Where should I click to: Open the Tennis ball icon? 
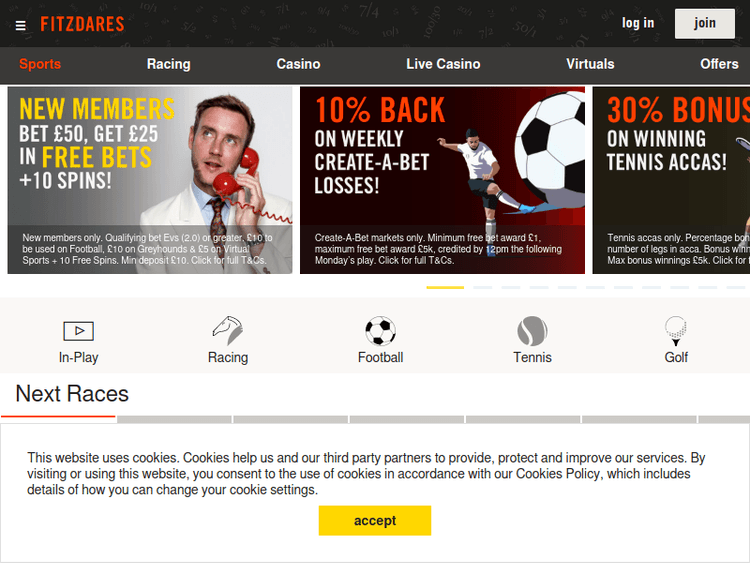click(x=532, y=331)
